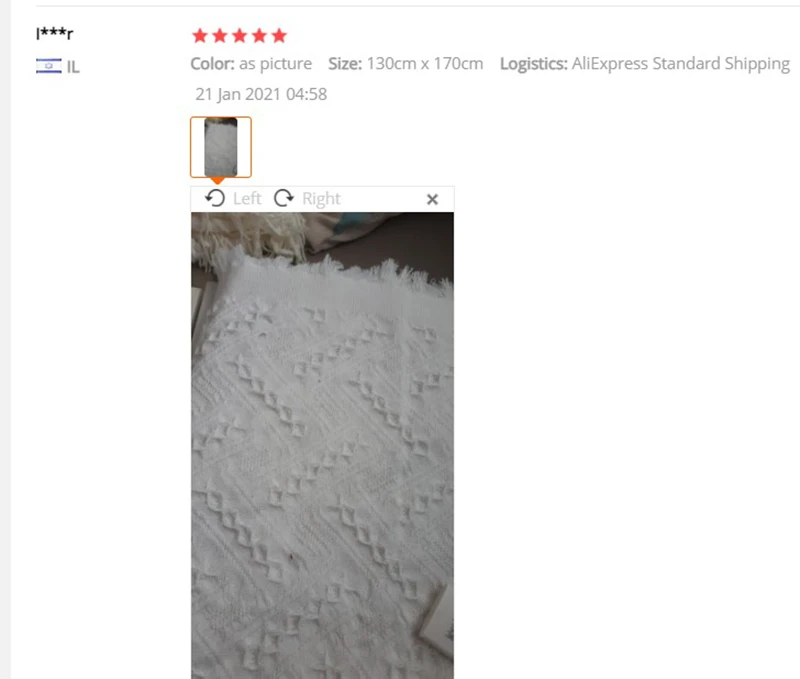Click the third red rating star

239,36
